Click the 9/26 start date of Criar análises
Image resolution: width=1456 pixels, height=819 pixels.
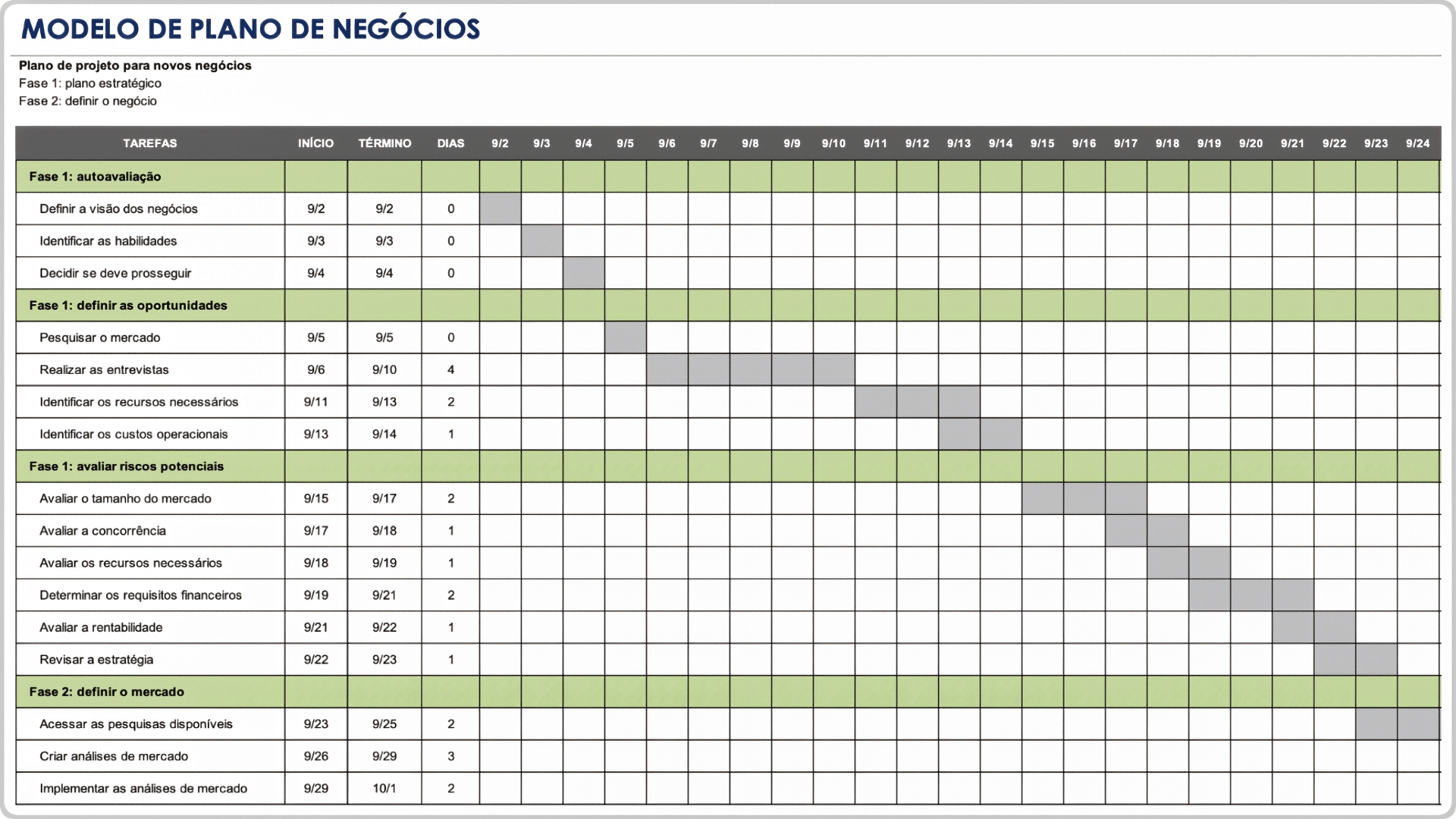click(316, 756)
